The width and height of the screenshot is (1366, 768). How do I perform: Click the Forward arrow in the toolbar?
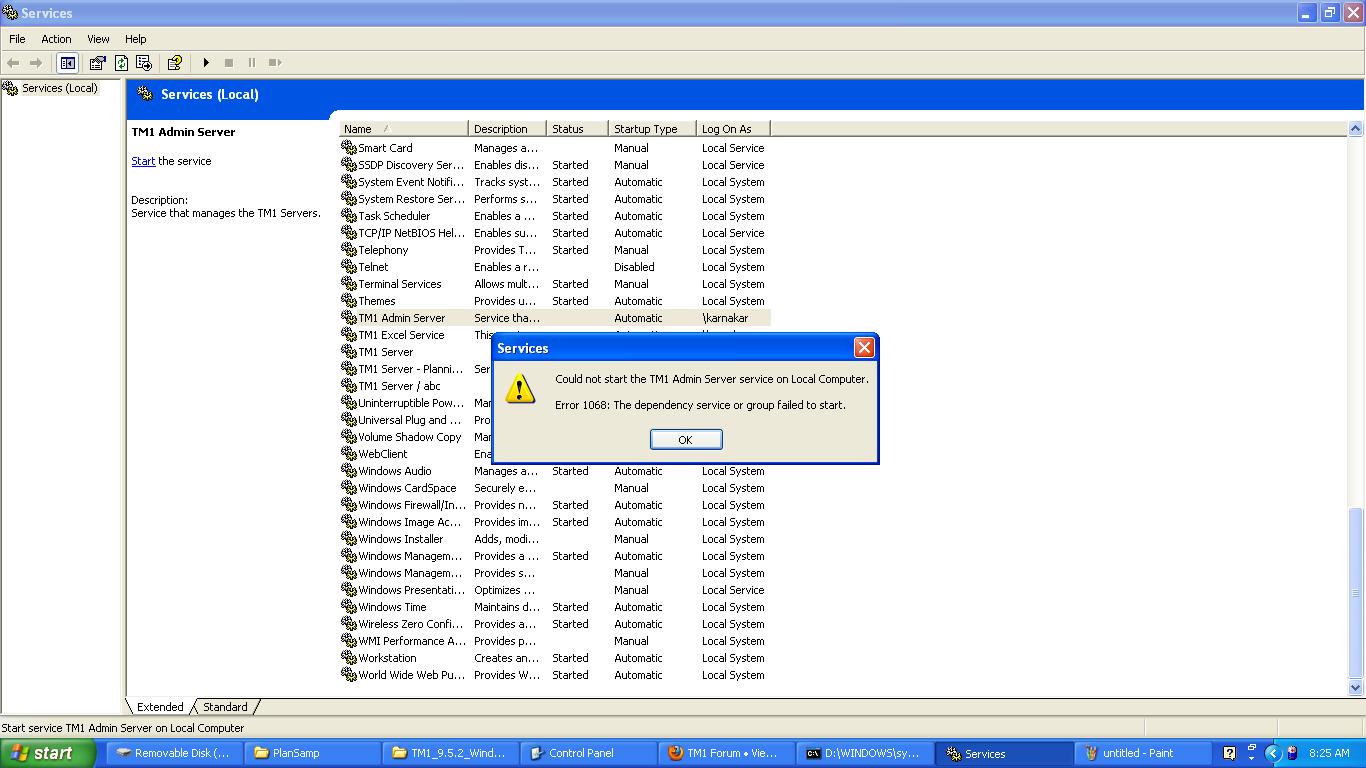pos(36,63)
